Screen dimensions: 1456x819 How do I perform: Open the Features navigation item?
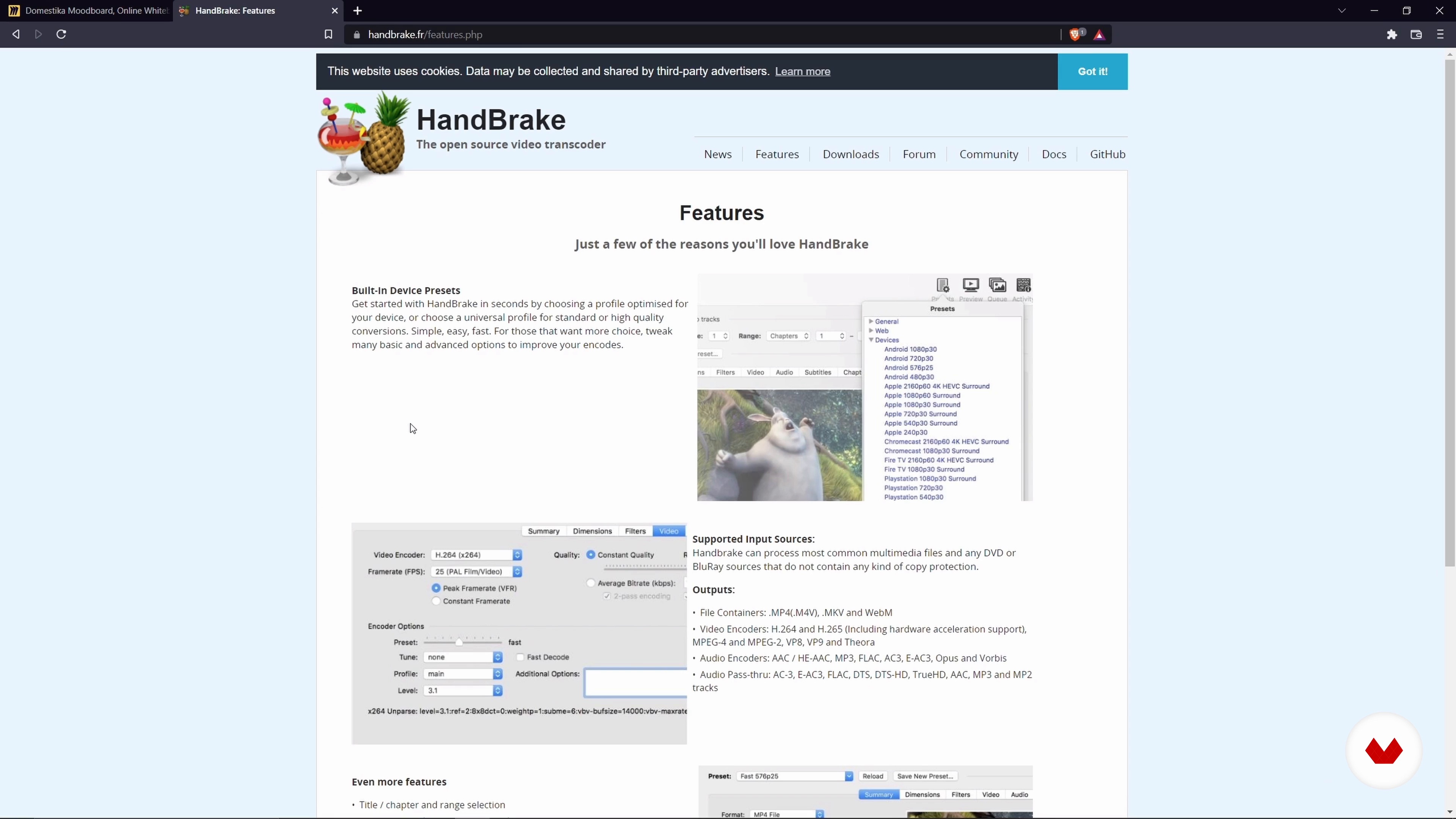(777, 154)
